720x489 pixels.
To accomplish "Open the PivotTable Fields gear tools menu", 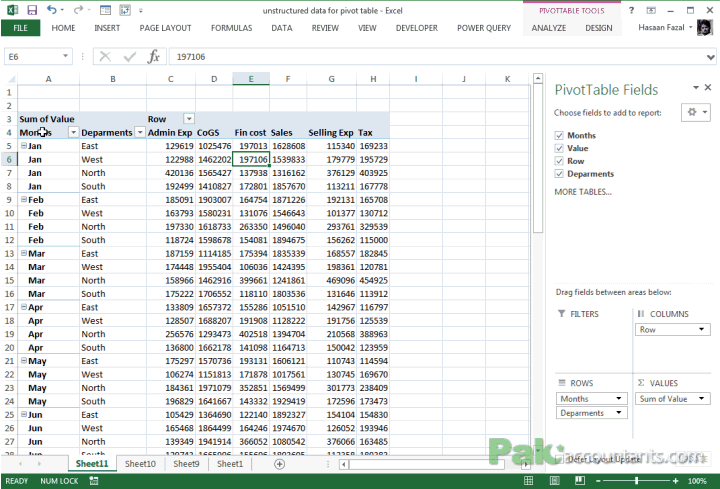I will pos(695,112).
